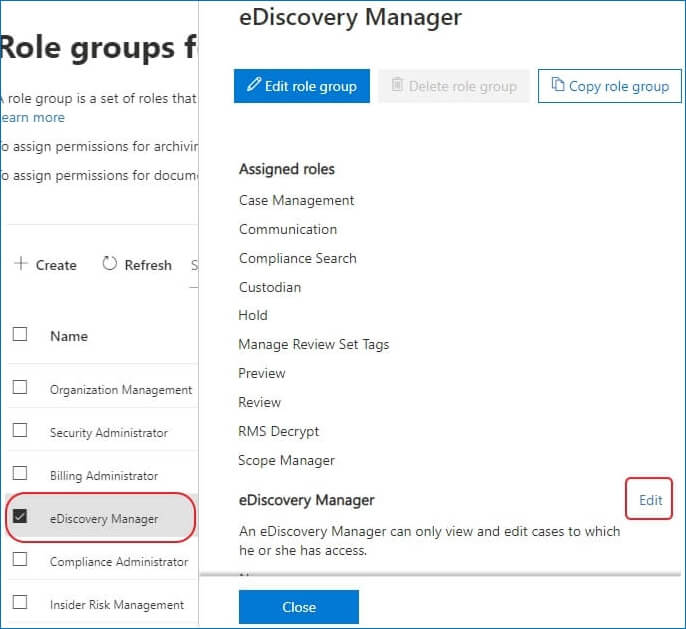This screenshot has height=629, width=686.
Task: Check the Organization Management checkbox
Action: click(20, 387)
